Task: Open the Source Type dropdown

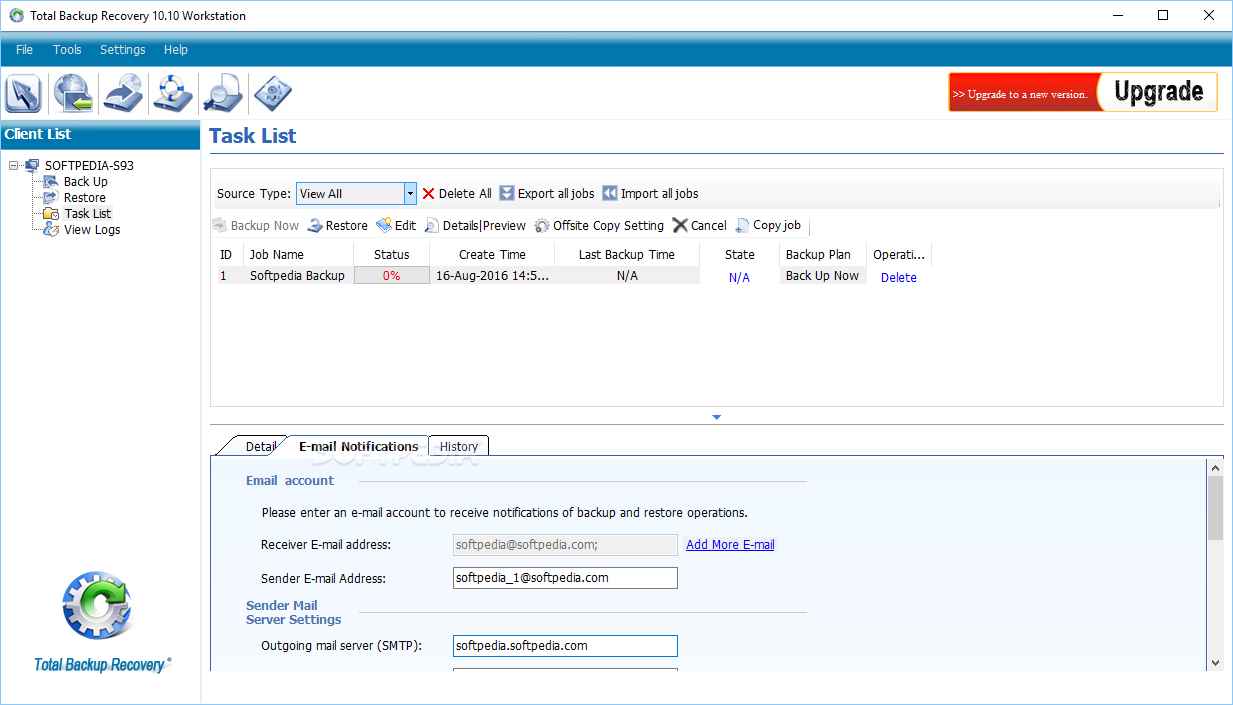Action: pos(410,194)
